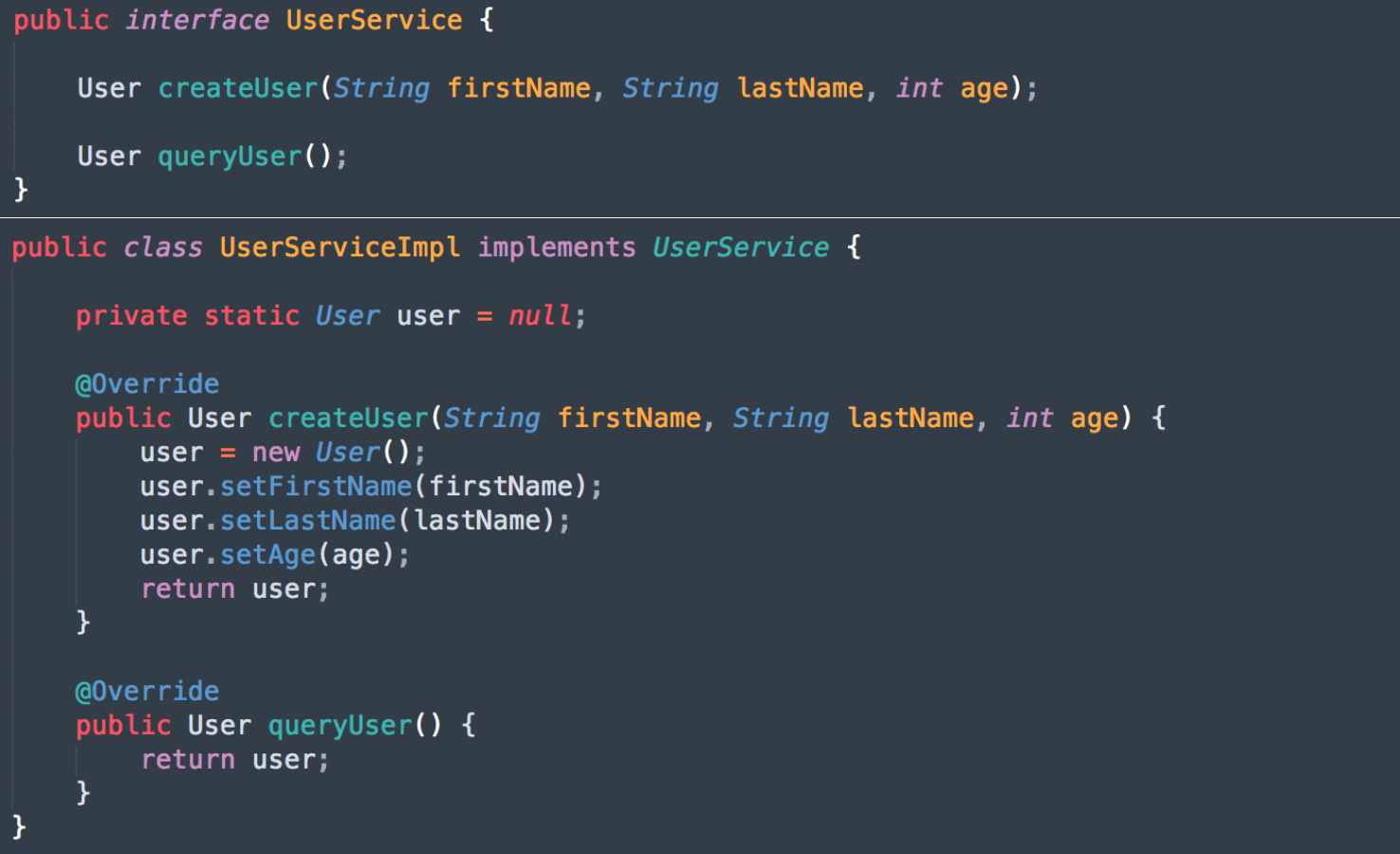The height and width of the screenshot is (854, 1400).
Task: Select the 'null' value
Action: (x=541, y=316)
